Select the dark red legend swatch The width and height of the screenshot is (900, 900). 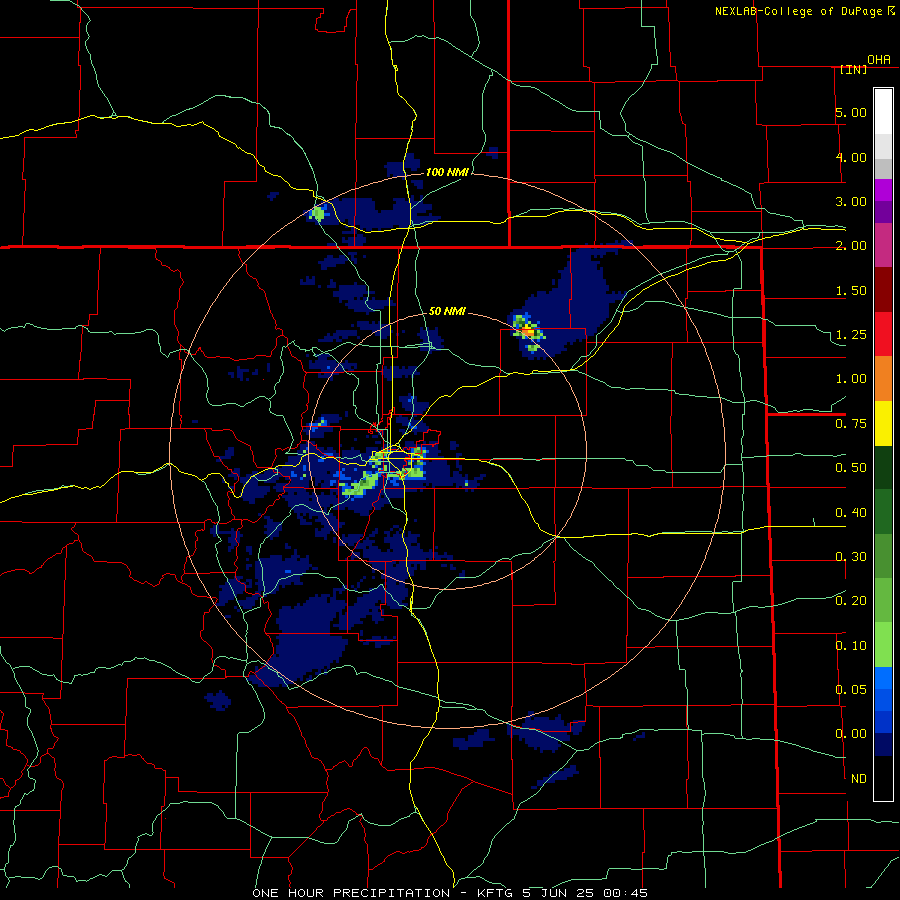click(883, 290)
